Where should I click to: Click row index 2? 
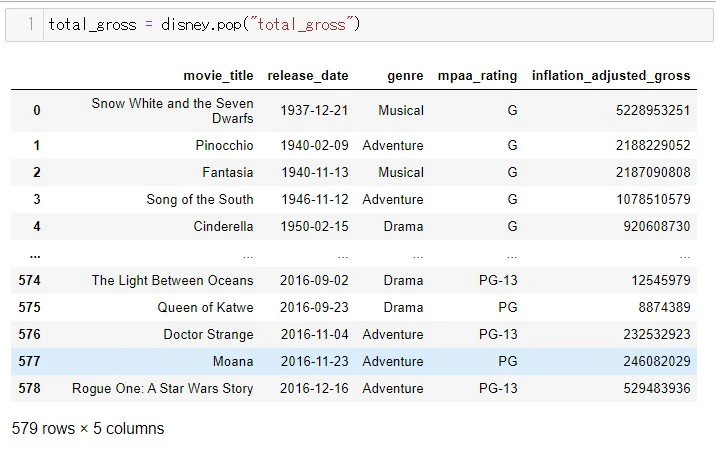tap(37, 172)
